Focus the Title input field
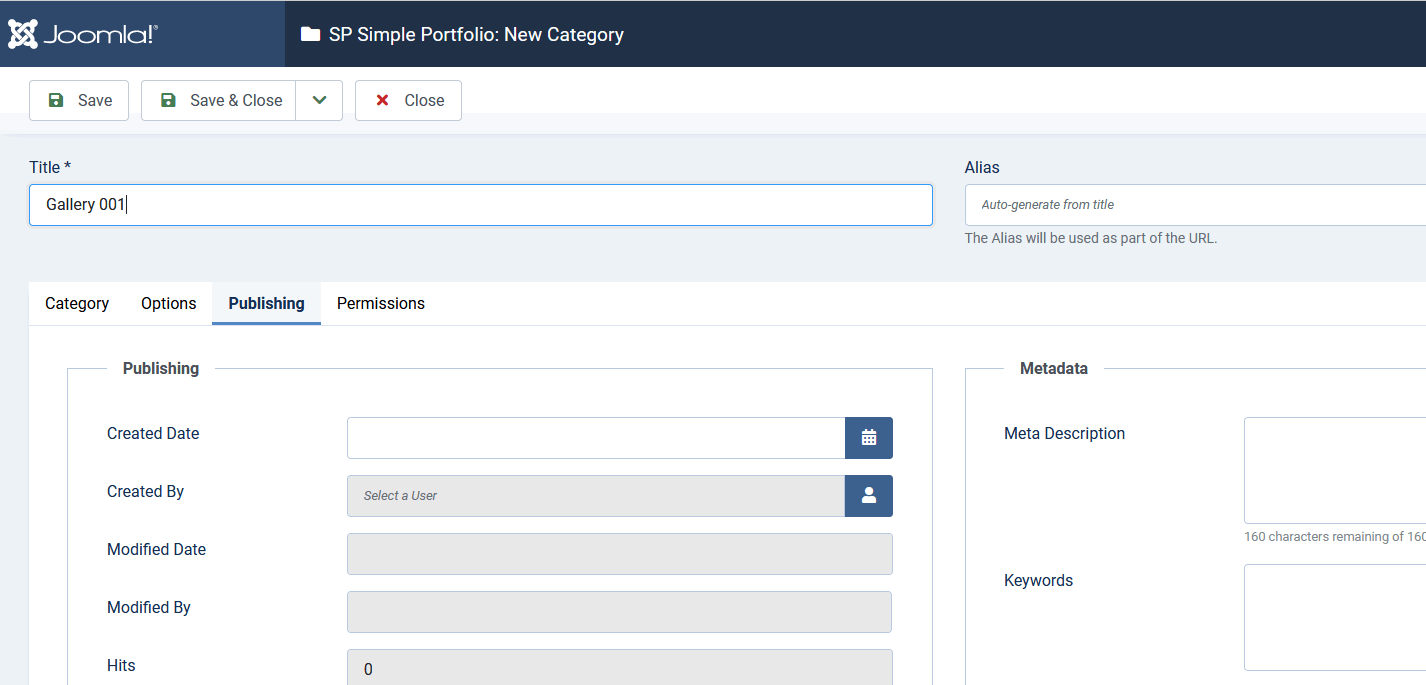This screenshot has width=1426, height=685. point(480,205)
